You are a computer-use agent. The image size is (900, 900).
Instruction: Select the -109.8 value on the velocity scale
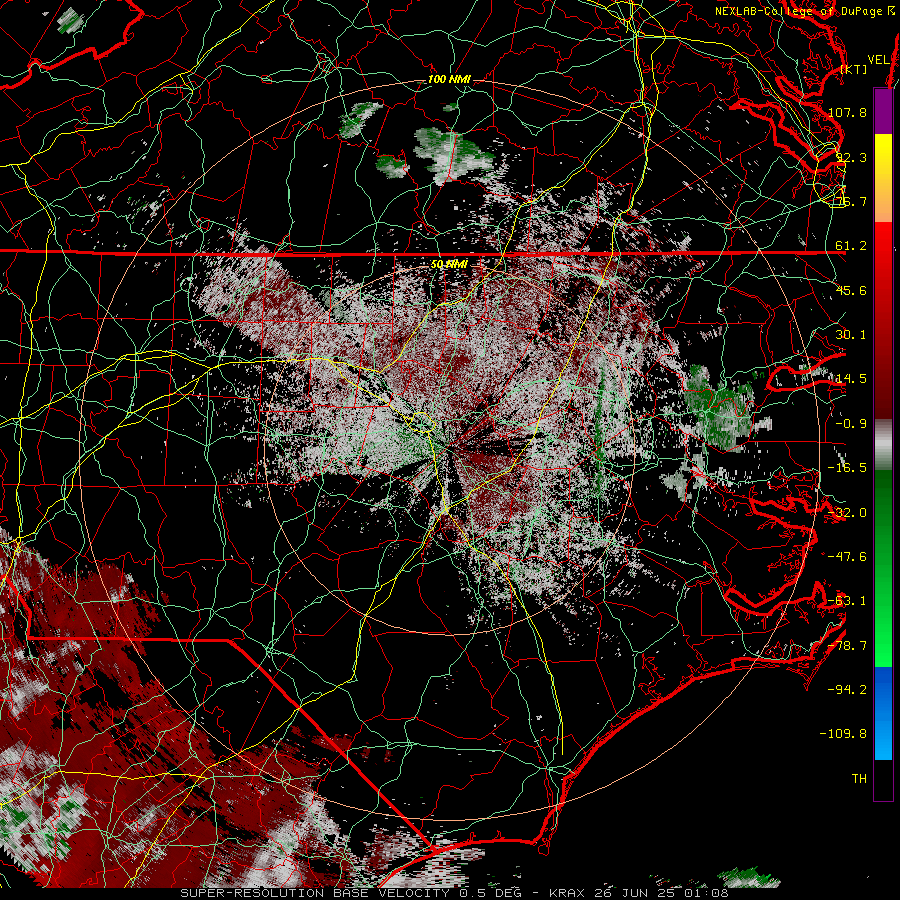(x=843, y=734)
